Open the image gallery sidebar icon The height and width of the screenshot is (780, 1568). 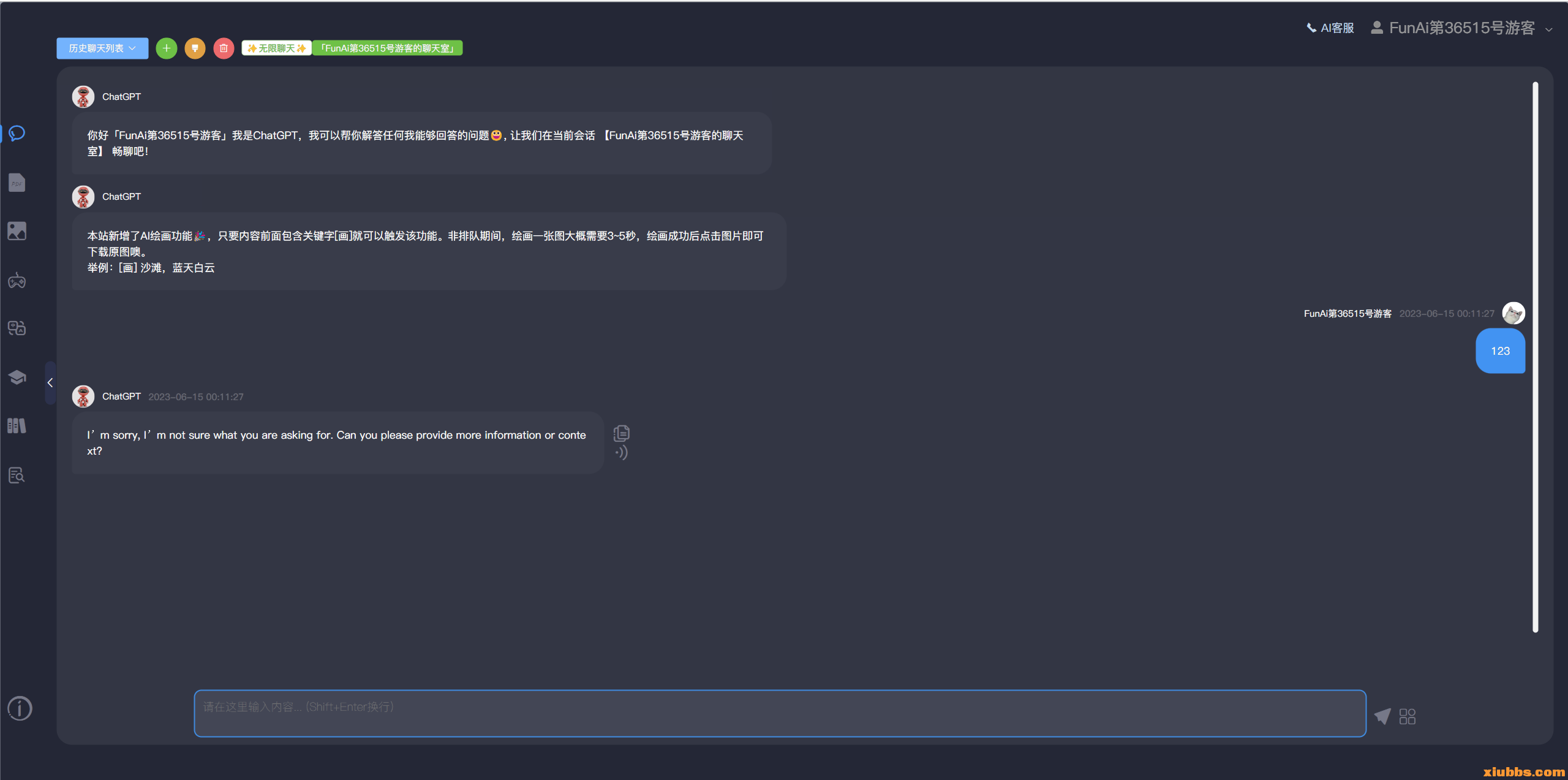click(x=17, y=231)
